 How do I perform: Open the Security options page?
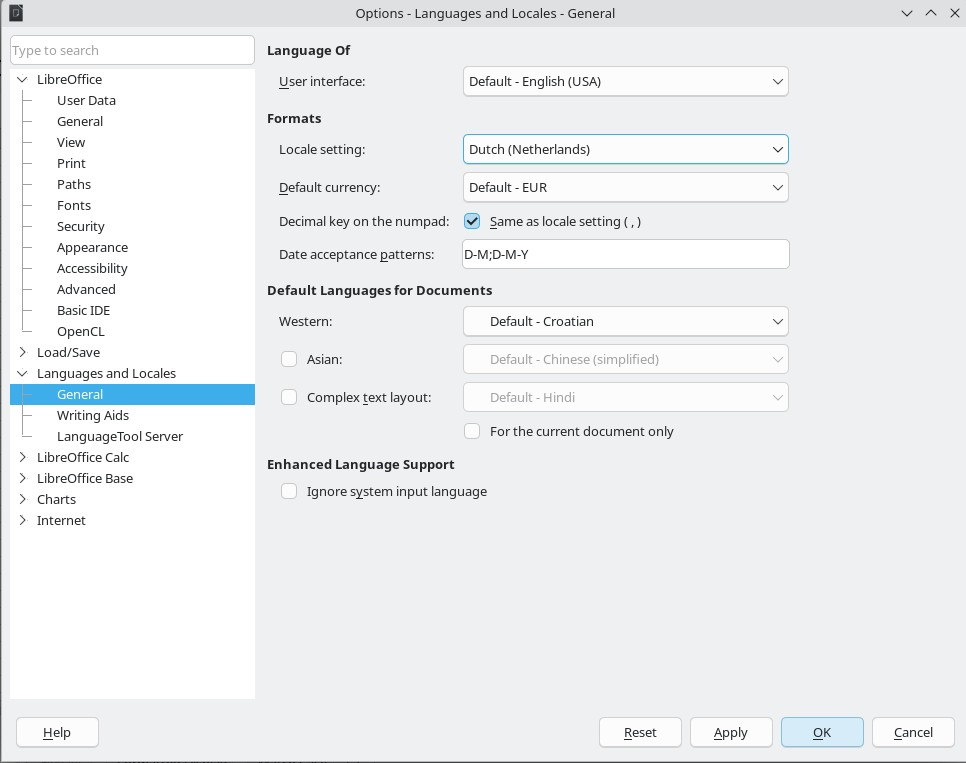(x=81, y=226)
